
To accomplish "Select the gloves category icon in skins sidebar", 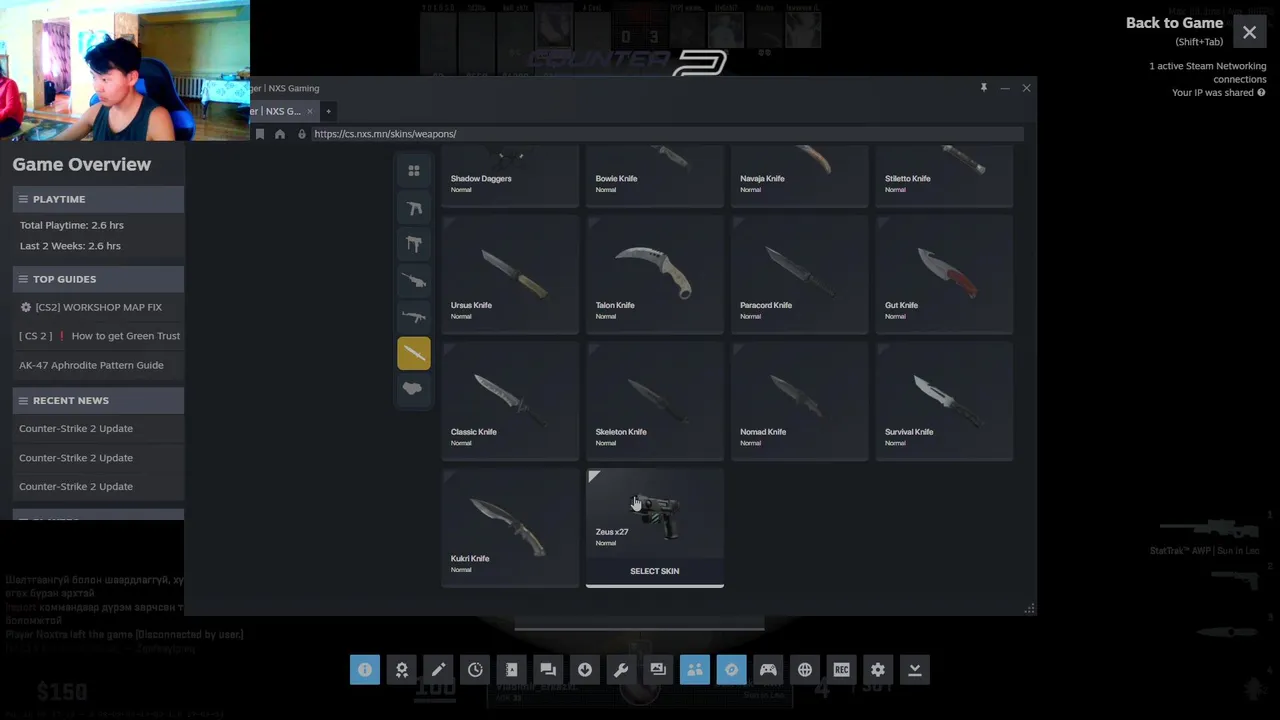I will pyautogui.click(x=414, y=389).
